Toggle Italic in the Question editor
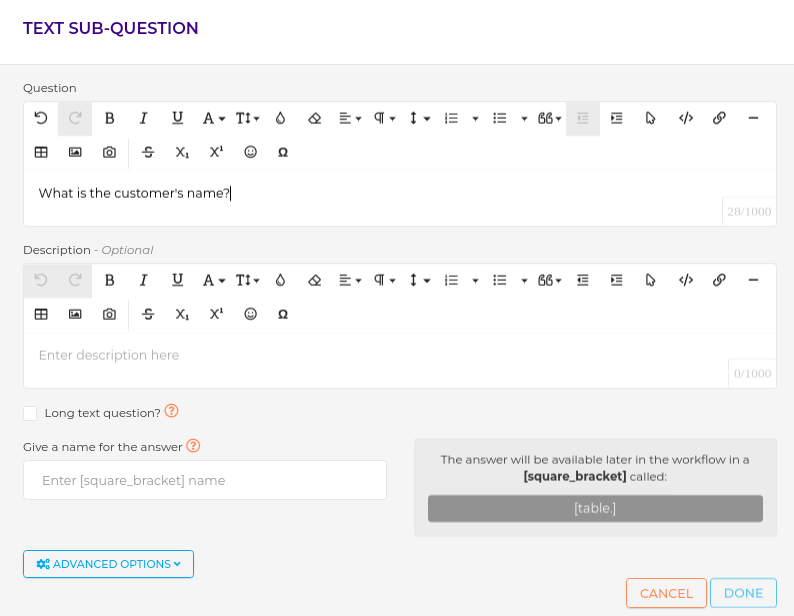 [144, 118]
